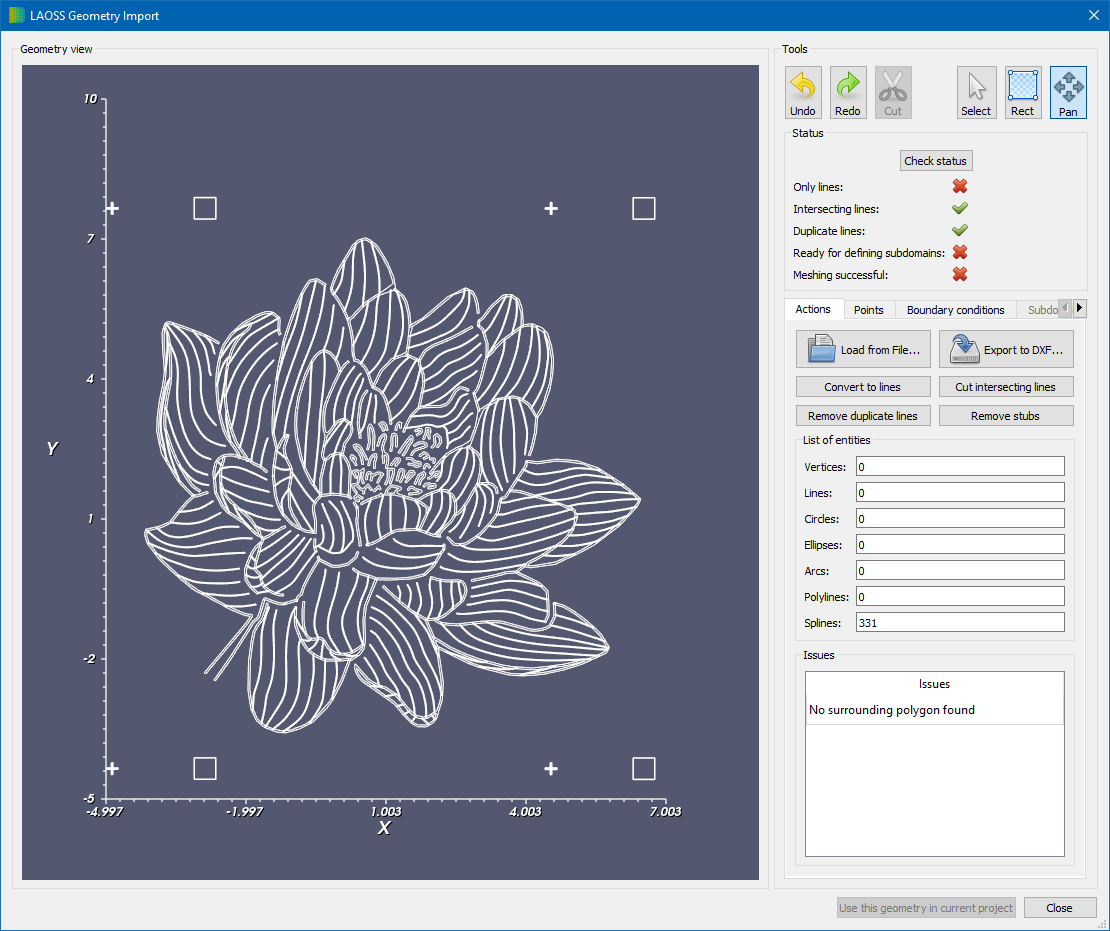The width and height of the screenshot is (1110, 931).
Task: Click the Undo arrow icon
Action: (x=803, y=91)
